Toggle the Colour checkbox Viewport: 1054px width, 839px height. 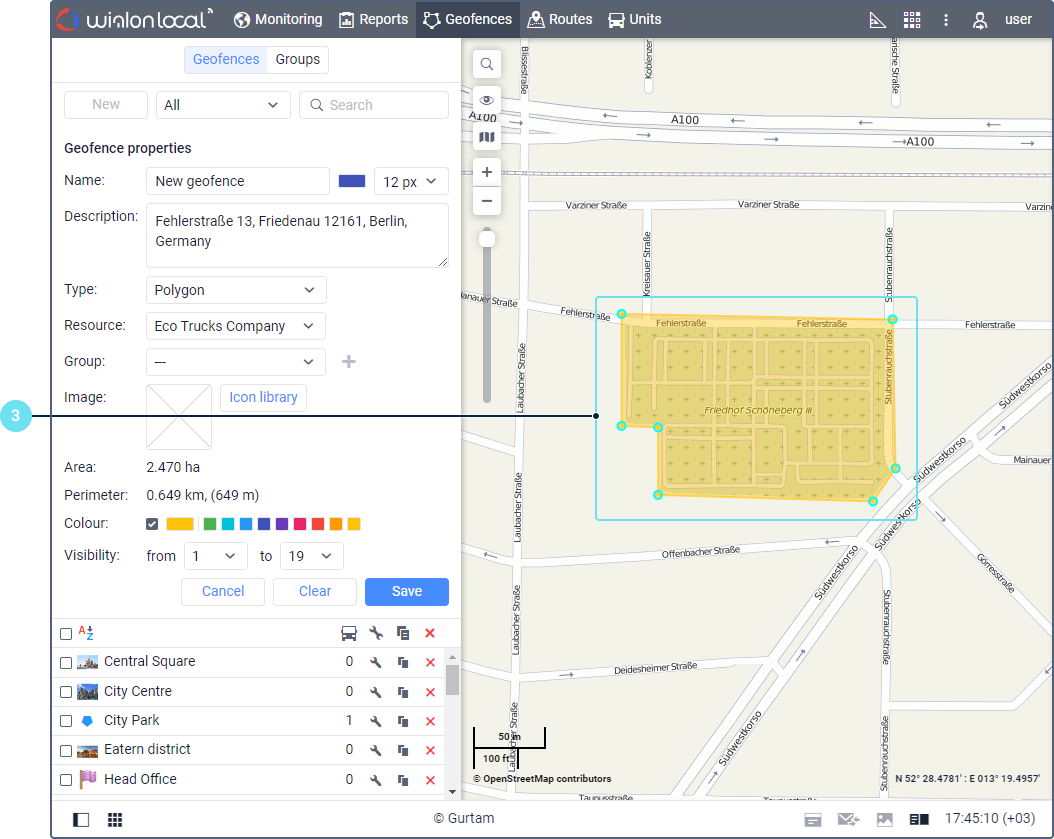(x=152, y=524)
